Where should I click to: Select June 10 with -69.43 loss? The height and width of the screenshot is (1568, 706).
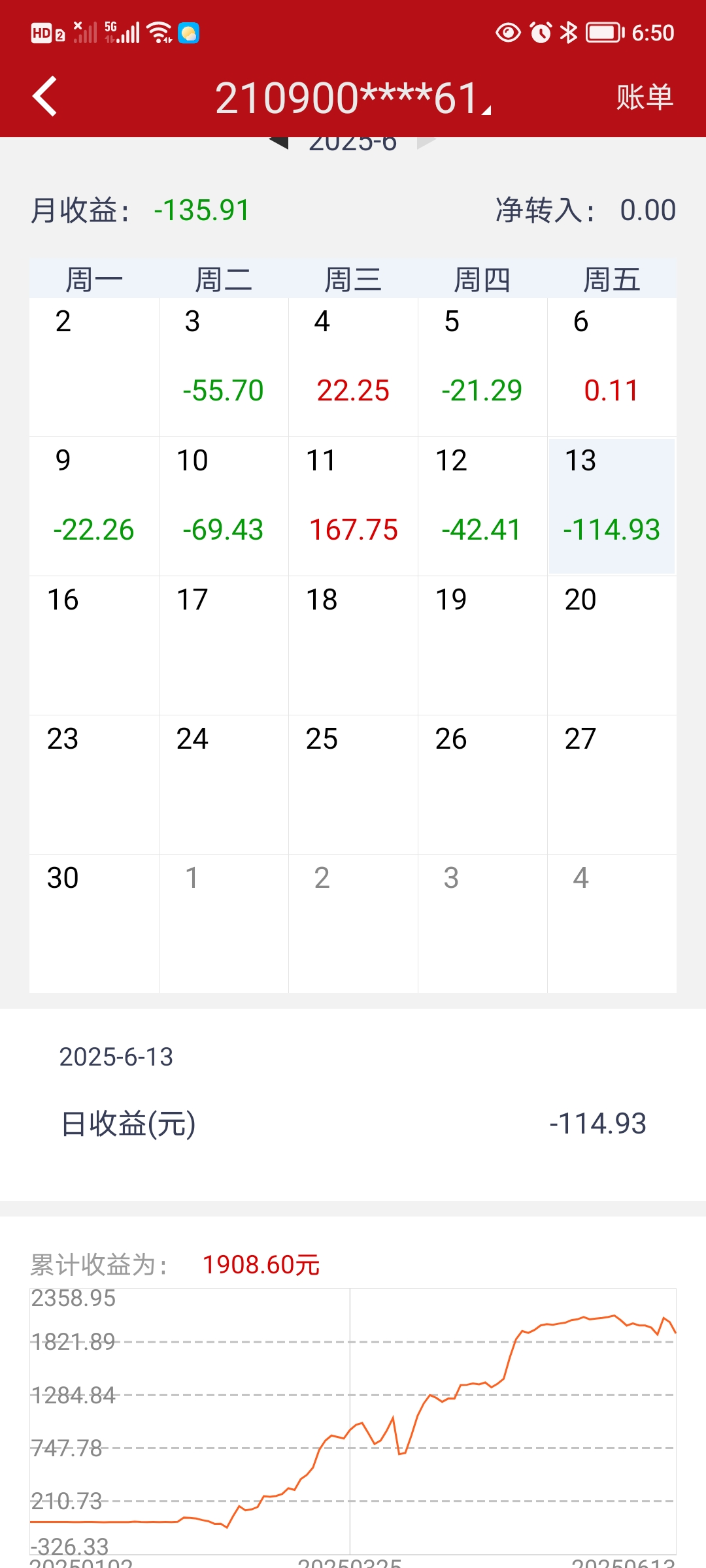tap(224, 506)
